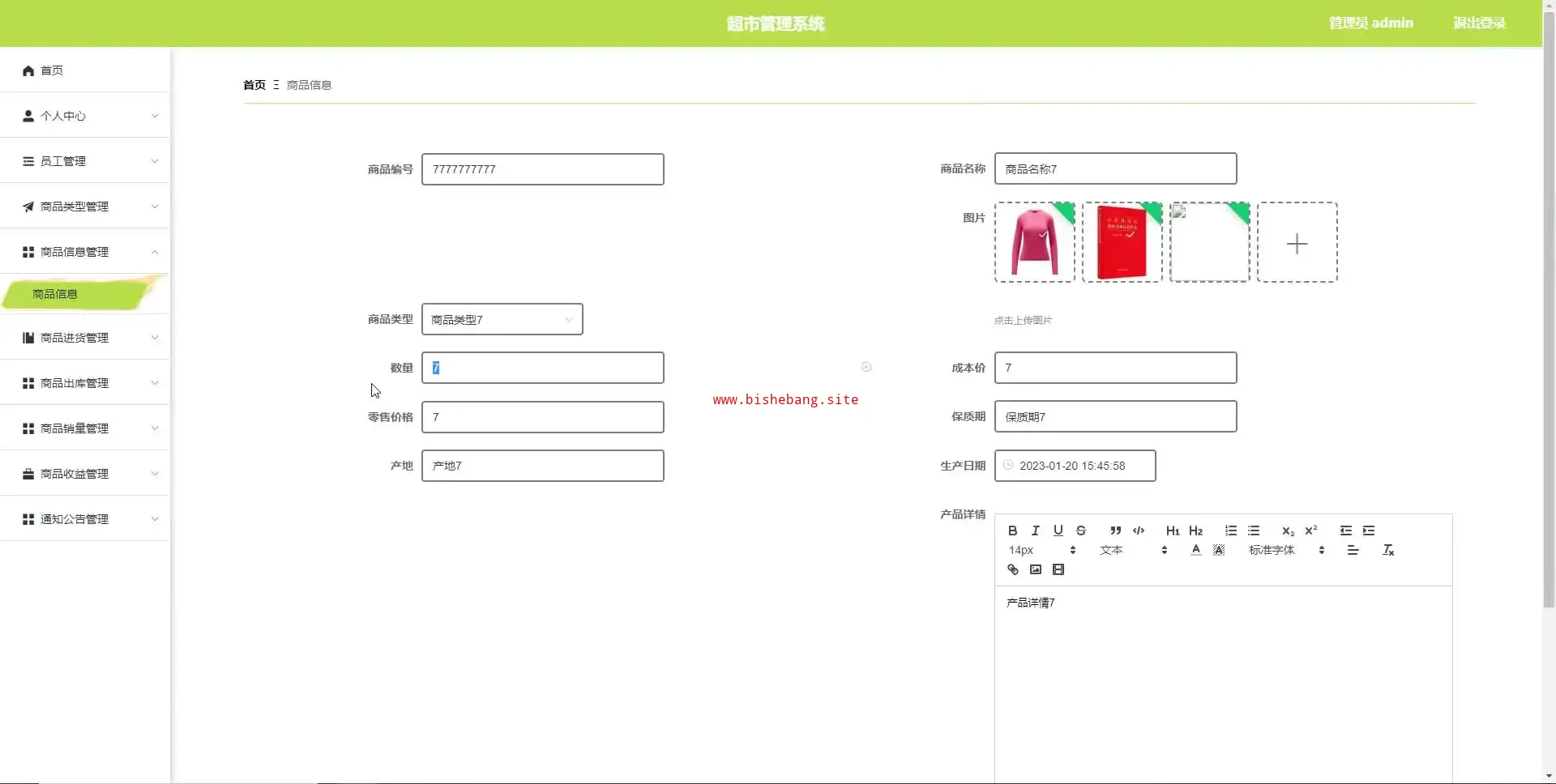Expand the 个人中心 sidebar menu
The width and height of the screenshot is (1556, 784).
[x=84, y=116]
